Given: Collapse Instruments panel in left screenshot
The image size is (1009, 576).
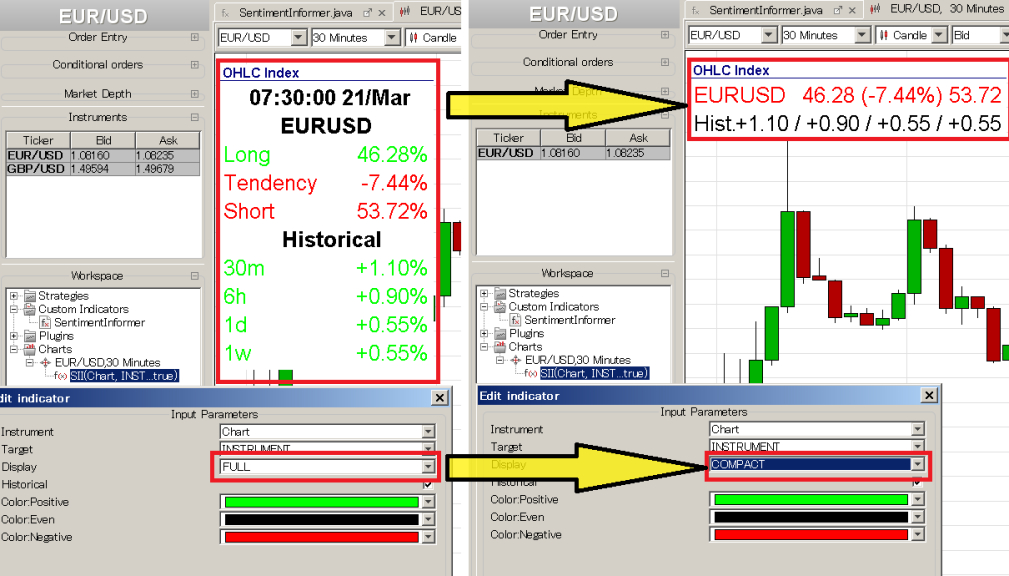Looking at the screenshot, I should [x=194, y=117].
